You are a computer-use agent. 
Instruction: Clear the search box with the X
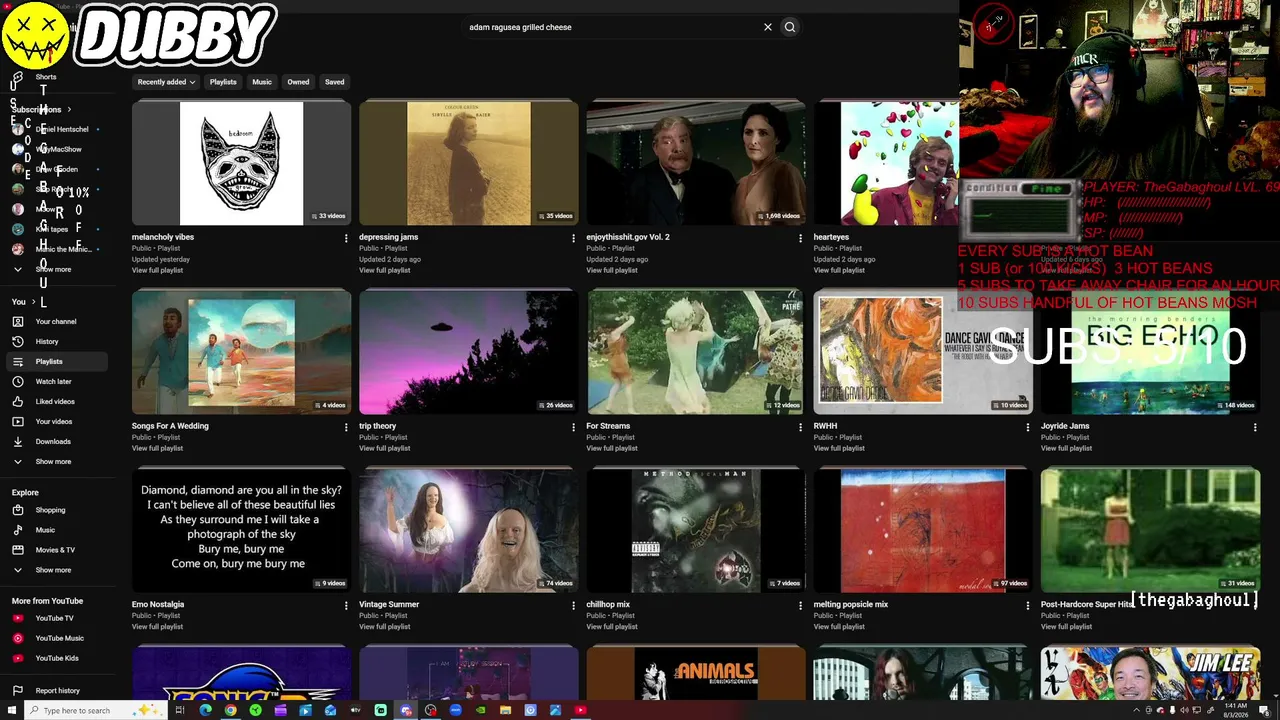(x=768, y=27)
